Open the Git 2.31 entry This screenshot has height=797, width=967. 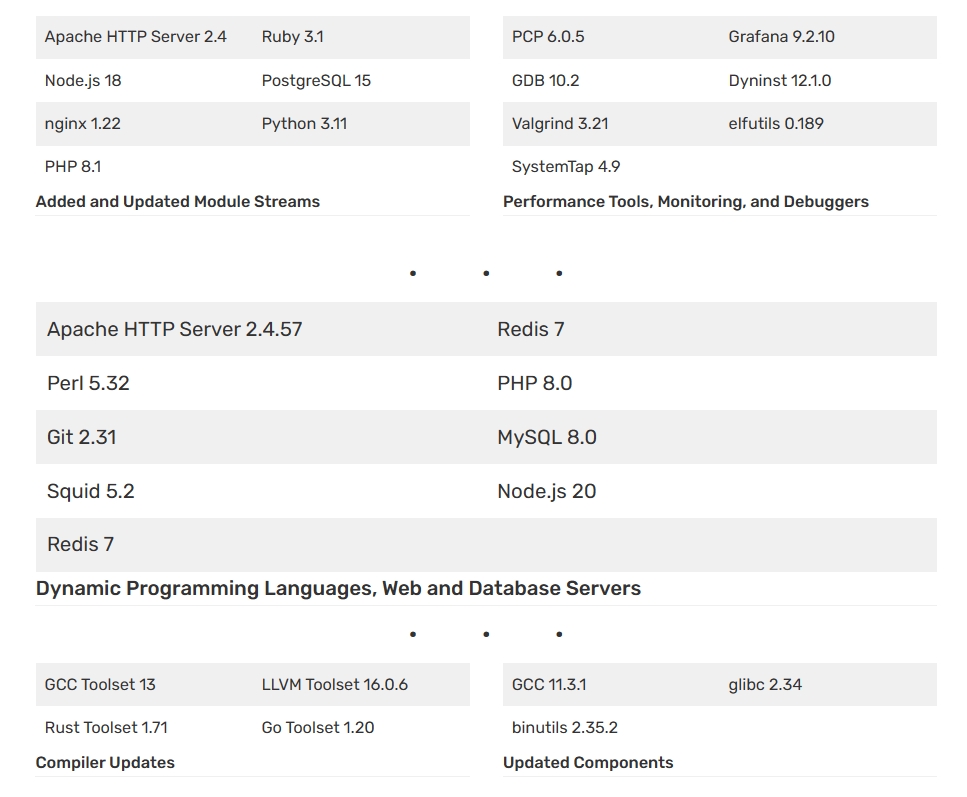point(81,437)
